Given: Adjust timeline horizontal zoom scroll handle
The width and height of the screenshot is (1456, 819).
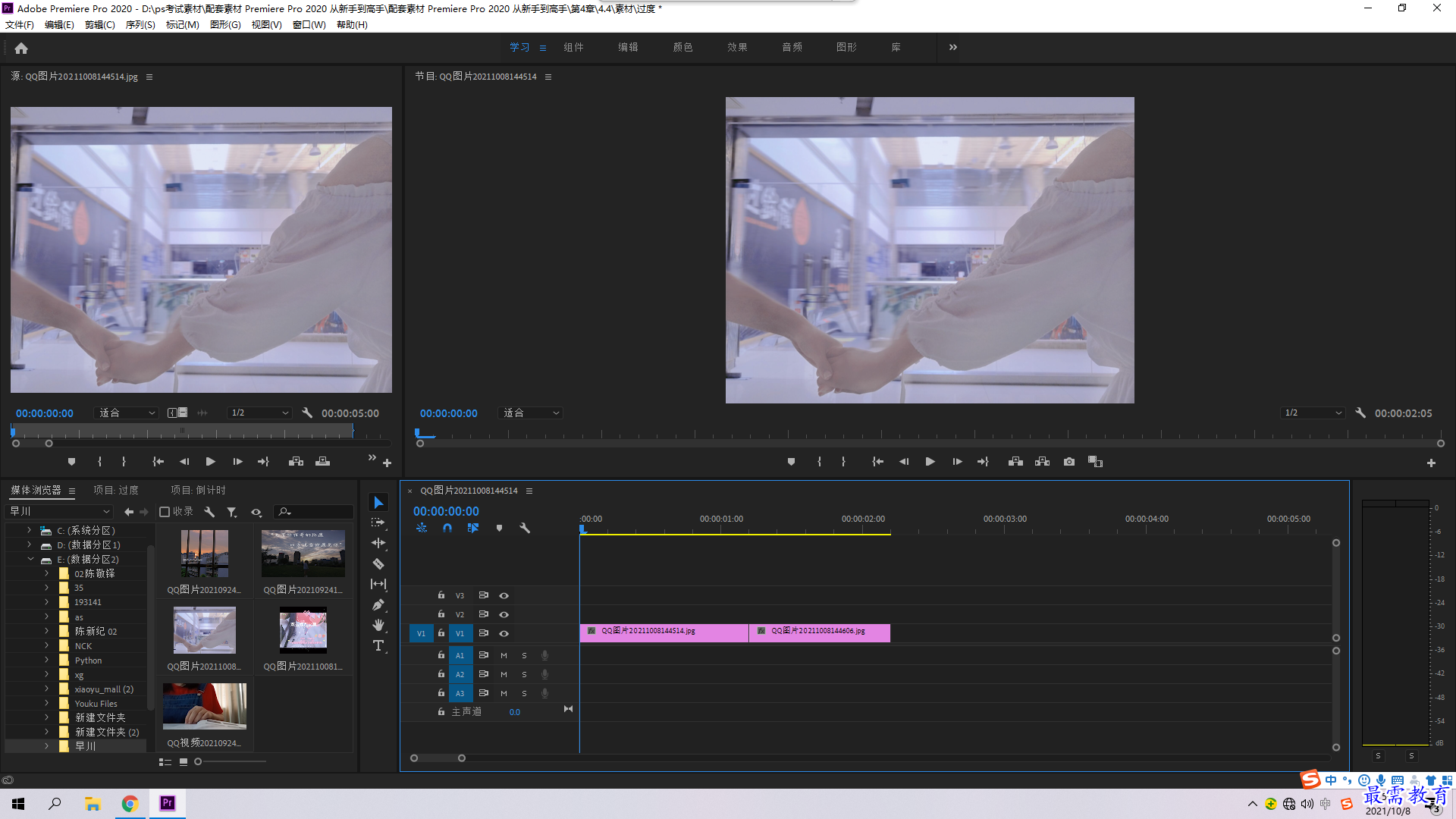Looking at the screenshot, I should (x=461, y=758).
